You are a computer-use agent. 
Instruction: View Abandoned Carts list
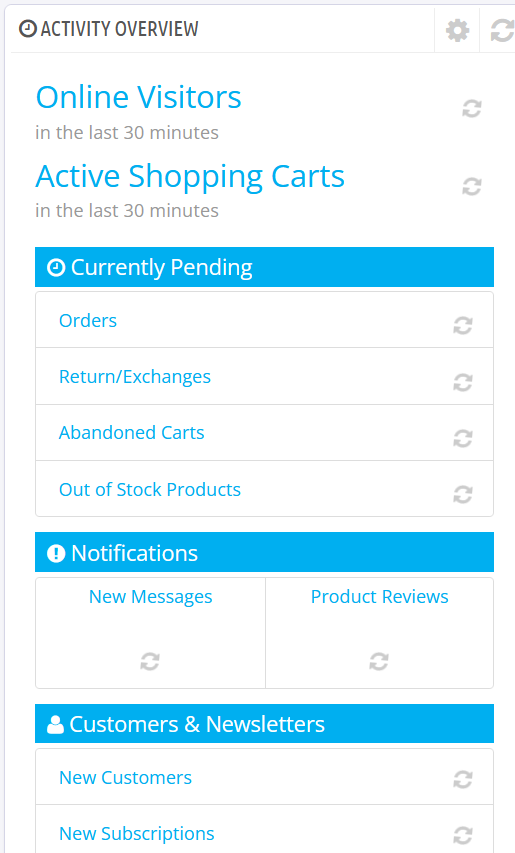tap(132, 432)
